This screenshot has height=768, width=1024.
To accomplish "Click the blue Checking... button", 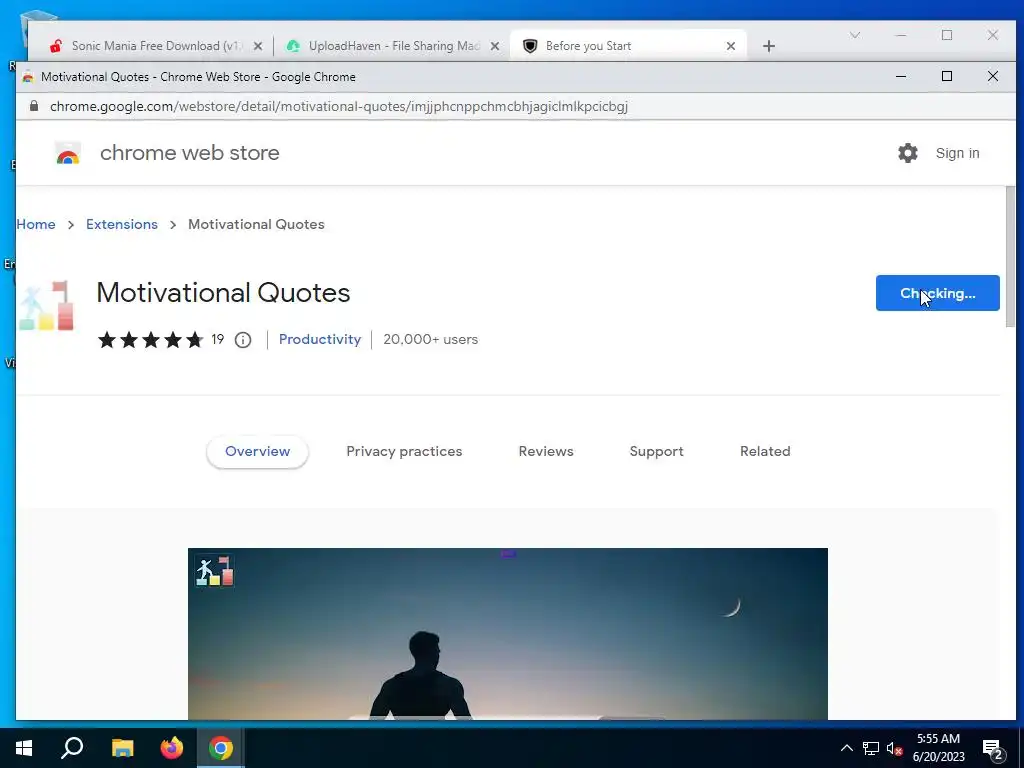I will [x=937, y=293].
